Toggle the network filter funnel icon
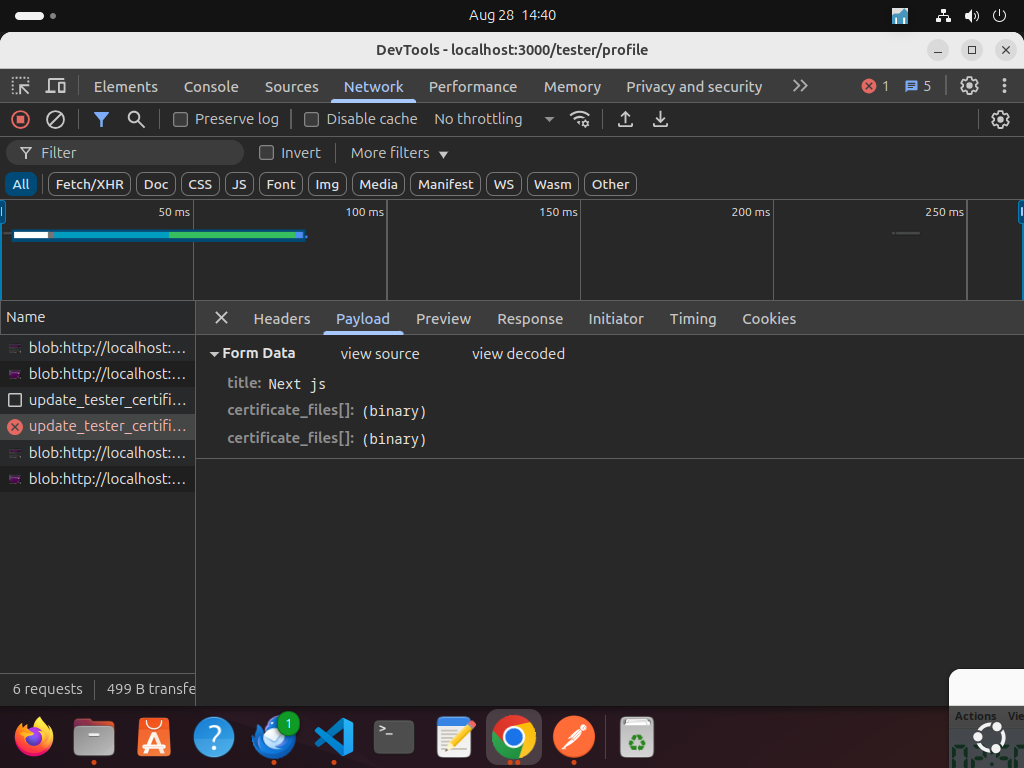The height and width of the screenshot is (768, 1024). 101,119
